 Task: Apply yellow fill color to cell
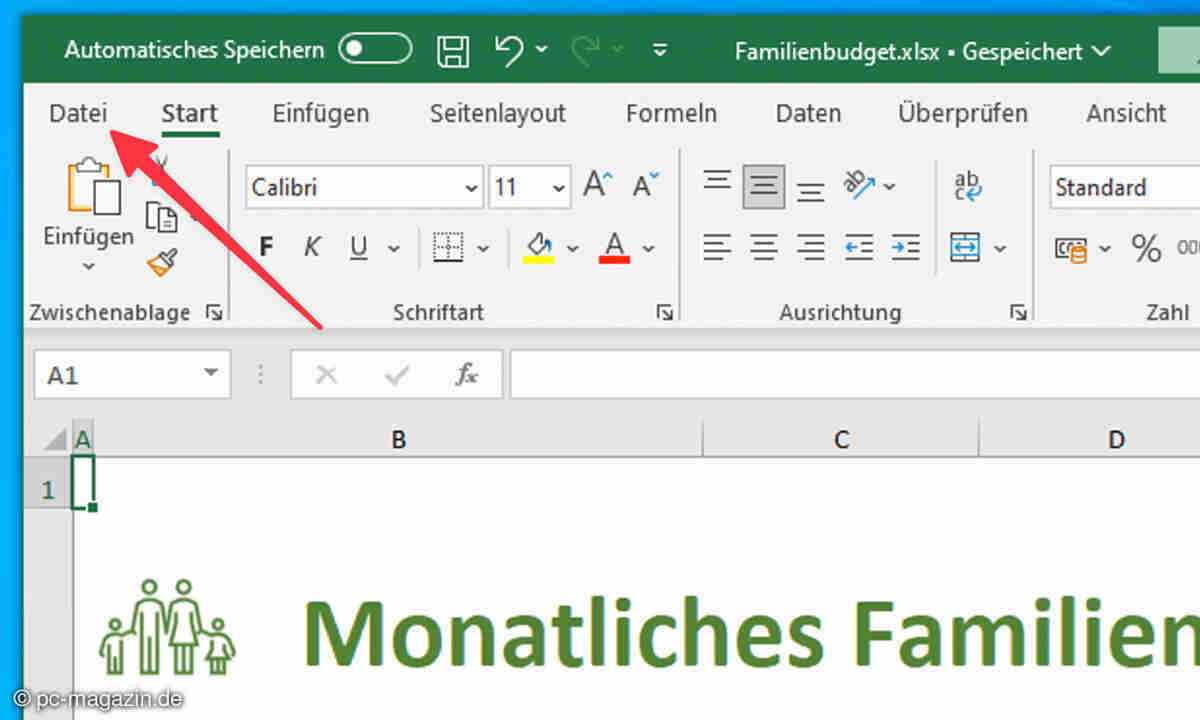click(539, 247)
